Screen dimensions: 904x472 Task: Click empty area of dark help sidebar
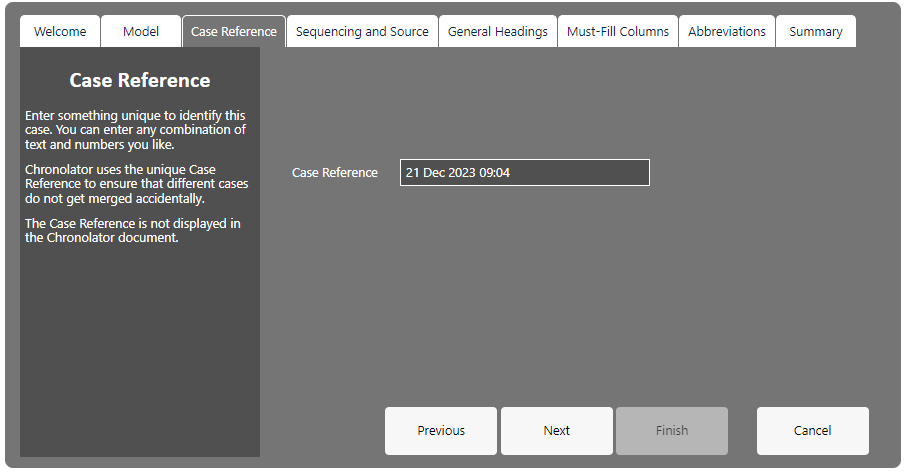coord(140,352)
